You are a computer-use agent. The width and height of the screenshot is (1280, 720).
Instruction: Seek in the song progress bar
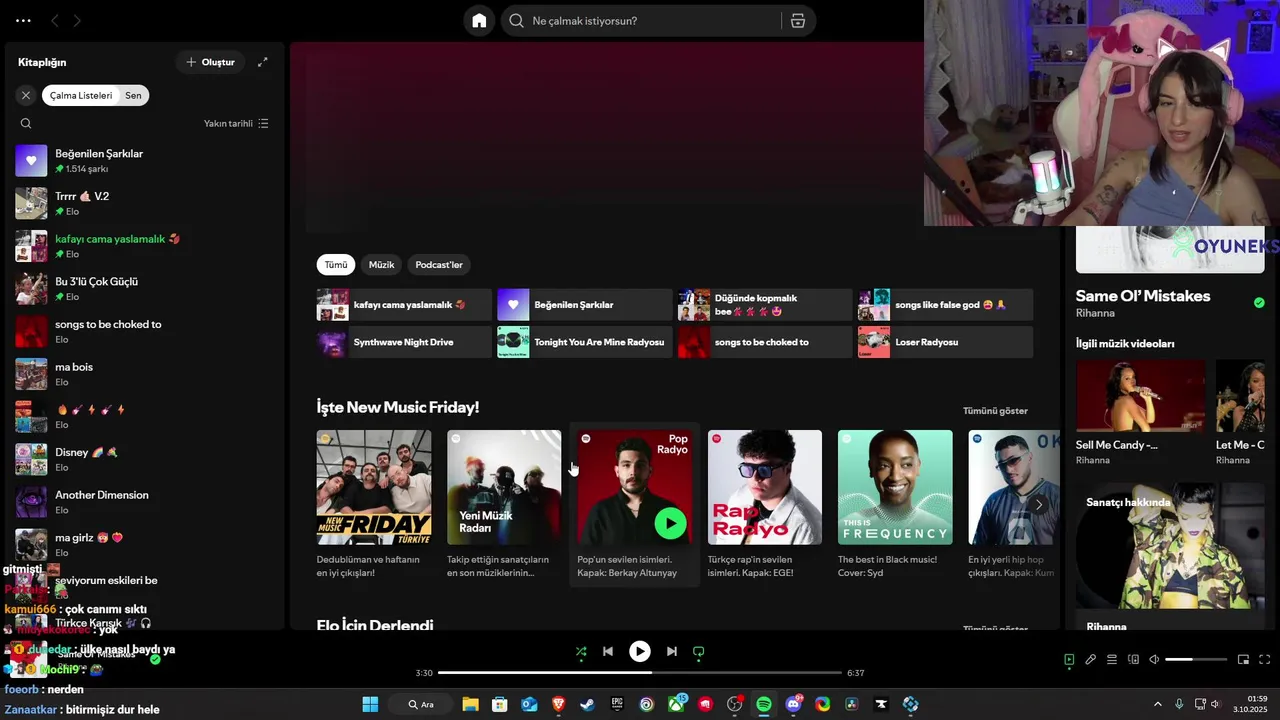(x=640, y=673)
